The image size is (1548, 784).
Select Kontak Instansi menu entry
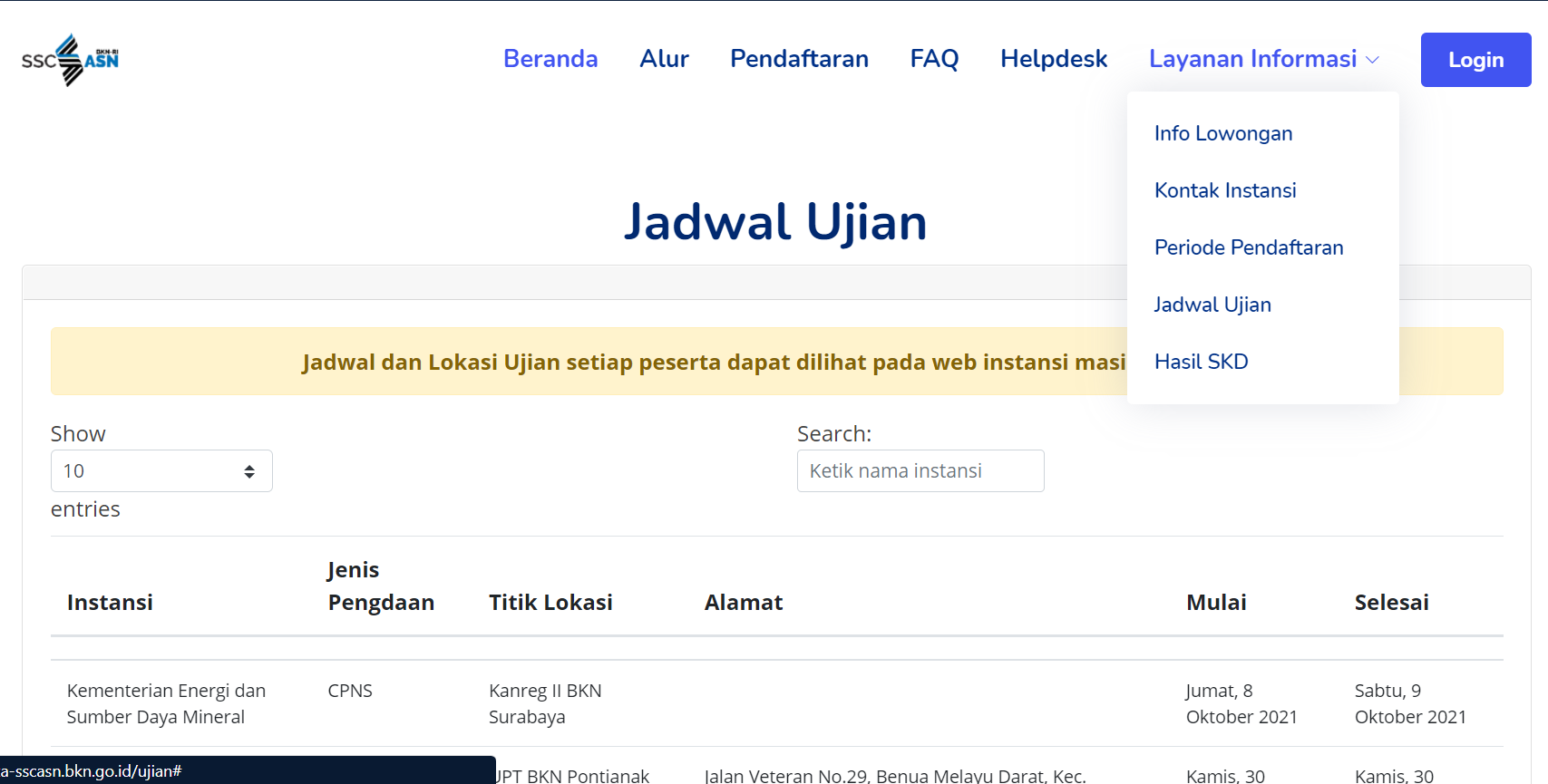tap(1225, 190)
